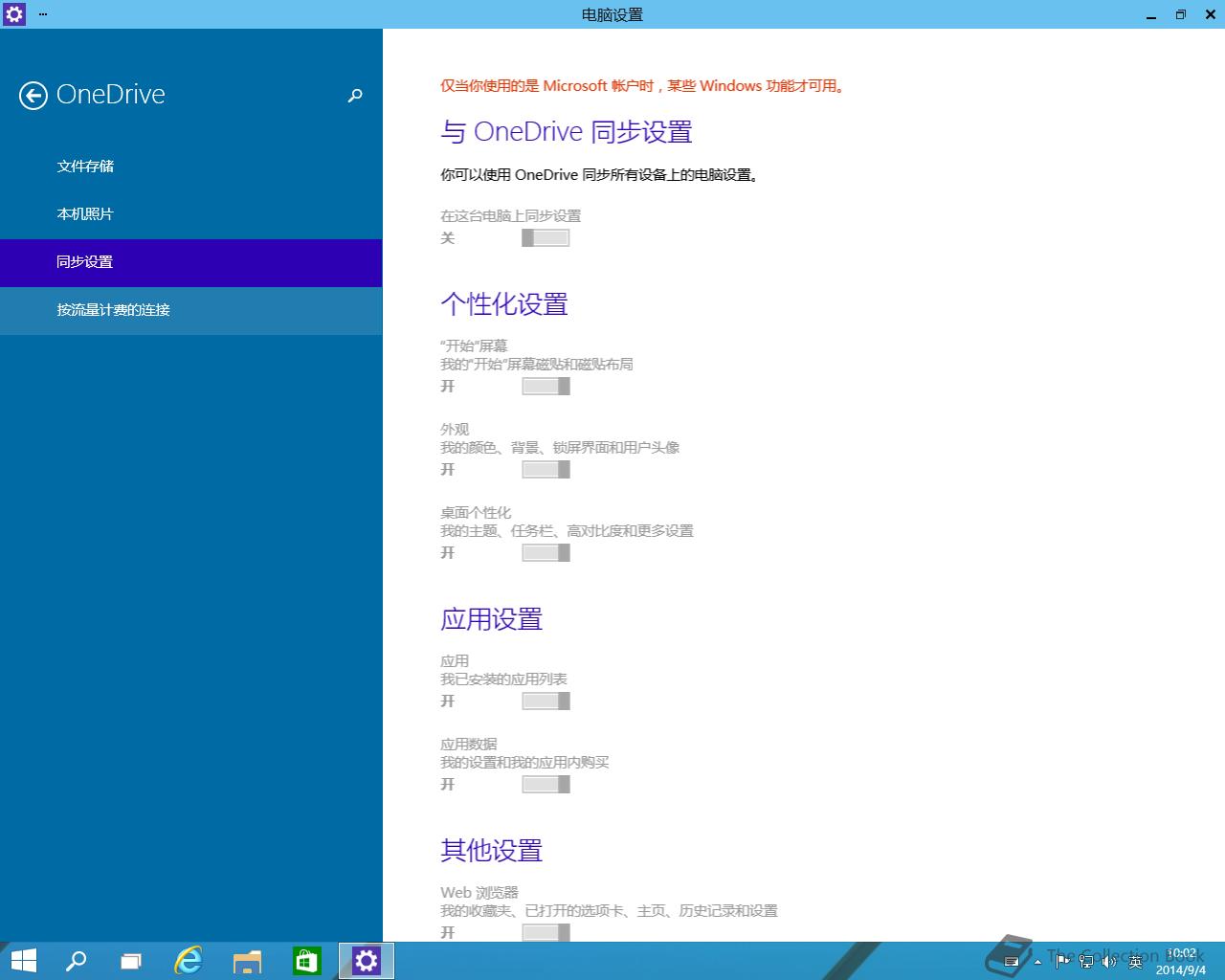
Task: Toggle the 应用数据 sync switch
Action: tap(546, 785)
